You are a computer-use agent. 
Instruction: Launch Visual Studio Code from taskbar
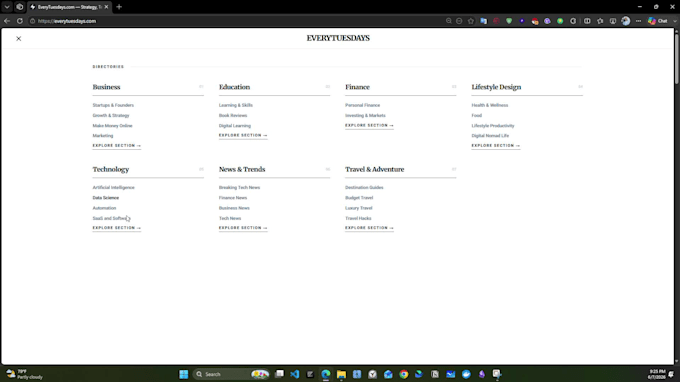[x=295, y=374]
